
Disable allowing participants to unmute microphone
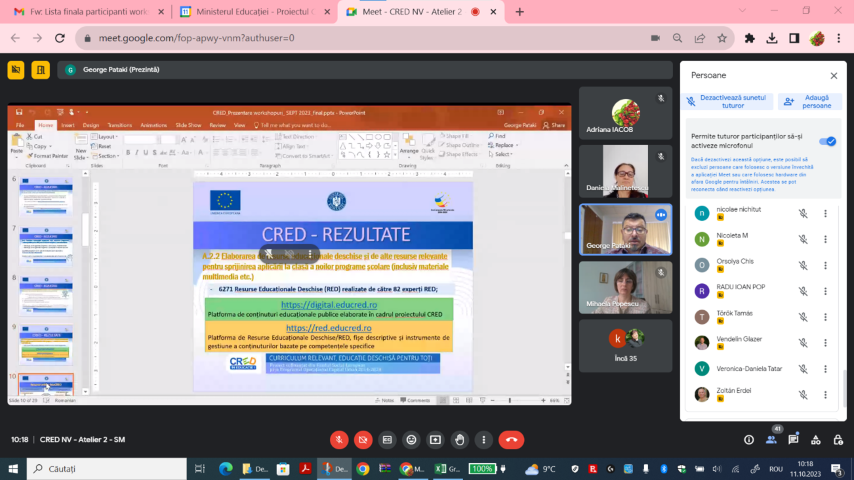pyautogui.click(x=827, y=141)
